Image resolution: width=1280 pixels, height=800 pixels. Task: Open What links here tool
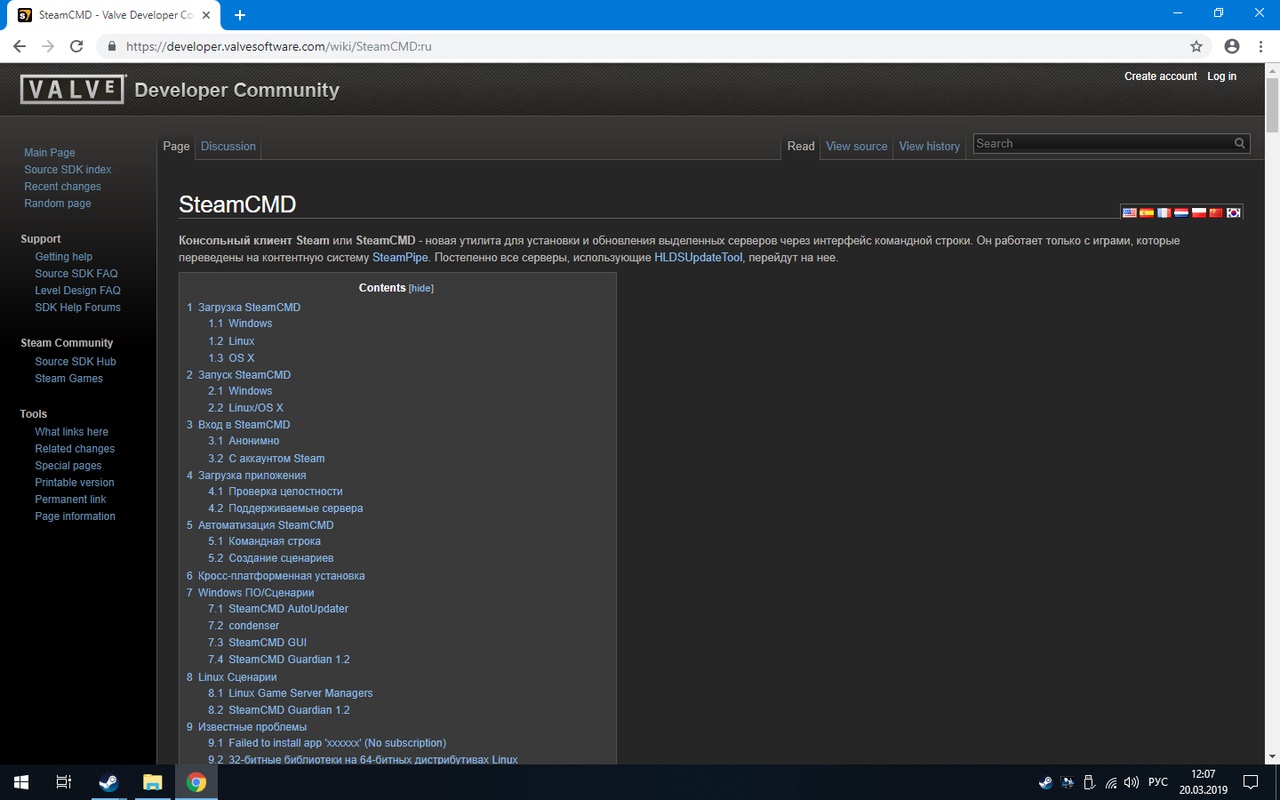click(x=72, y=432)
